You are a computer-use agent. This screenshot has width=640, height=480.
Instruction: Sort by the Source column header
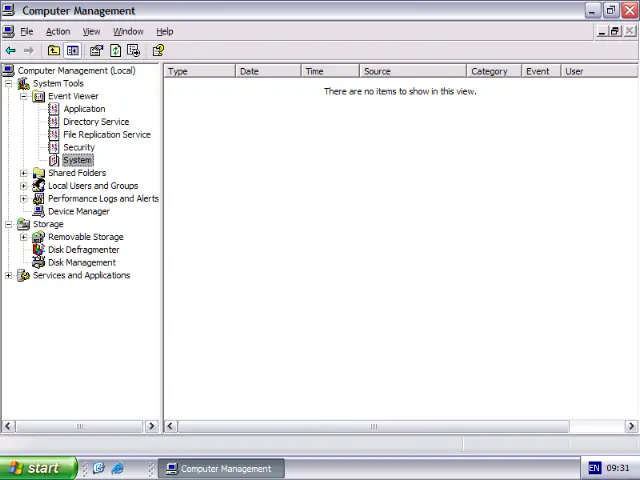tap(413, 71)
